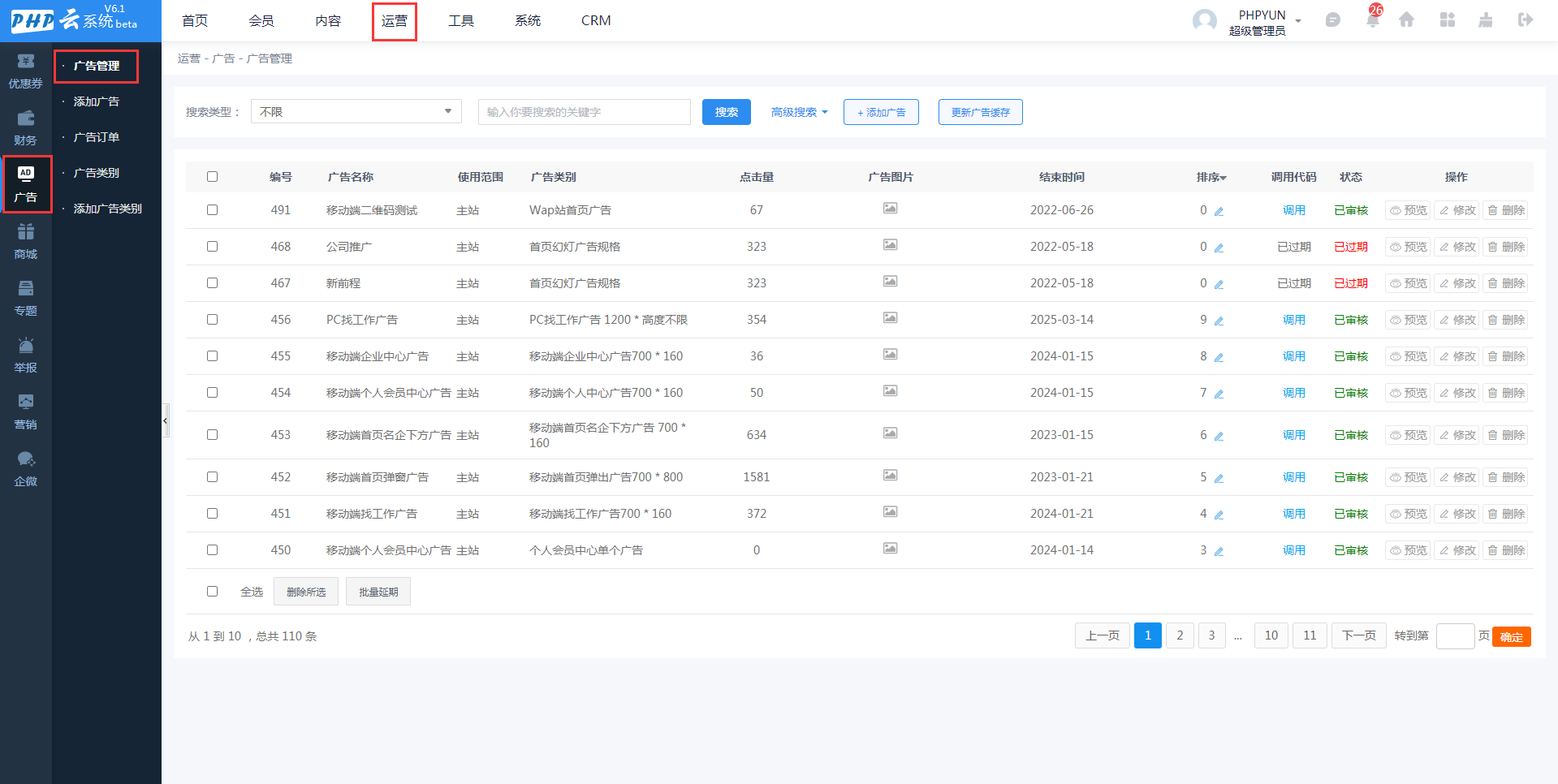
Task: Click the 更新广告缓存 button
Action: click(981, 112)
